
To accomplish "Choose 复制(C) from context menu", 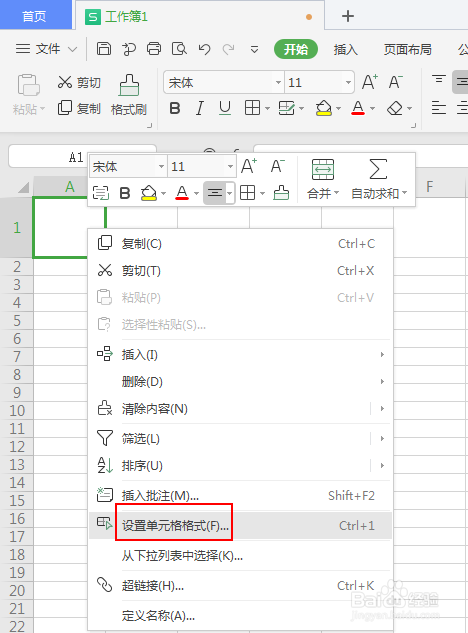I will (240, 243).
